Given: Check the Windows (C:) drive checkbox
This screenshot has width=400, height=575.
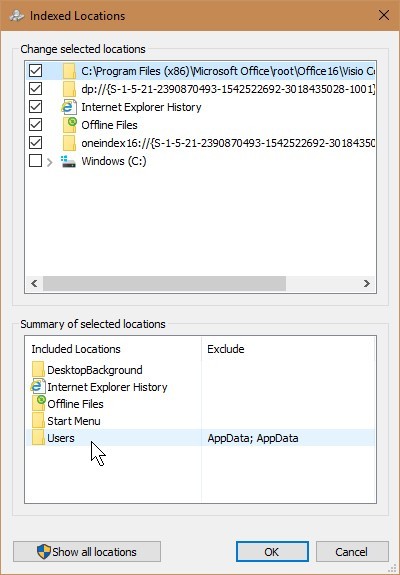Looking at the screenshot, I should (x=36, y=161).
